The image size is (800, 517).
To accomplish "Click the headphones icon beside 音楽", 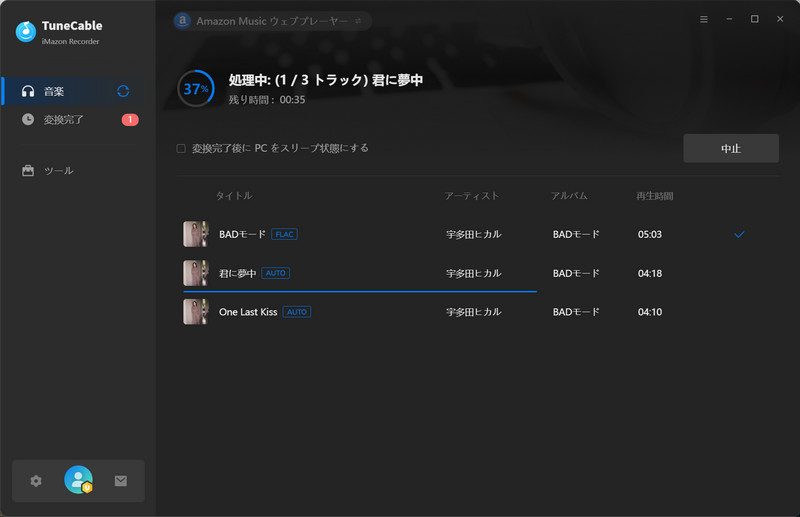I will pyautogui.click(x=28, y=91).
